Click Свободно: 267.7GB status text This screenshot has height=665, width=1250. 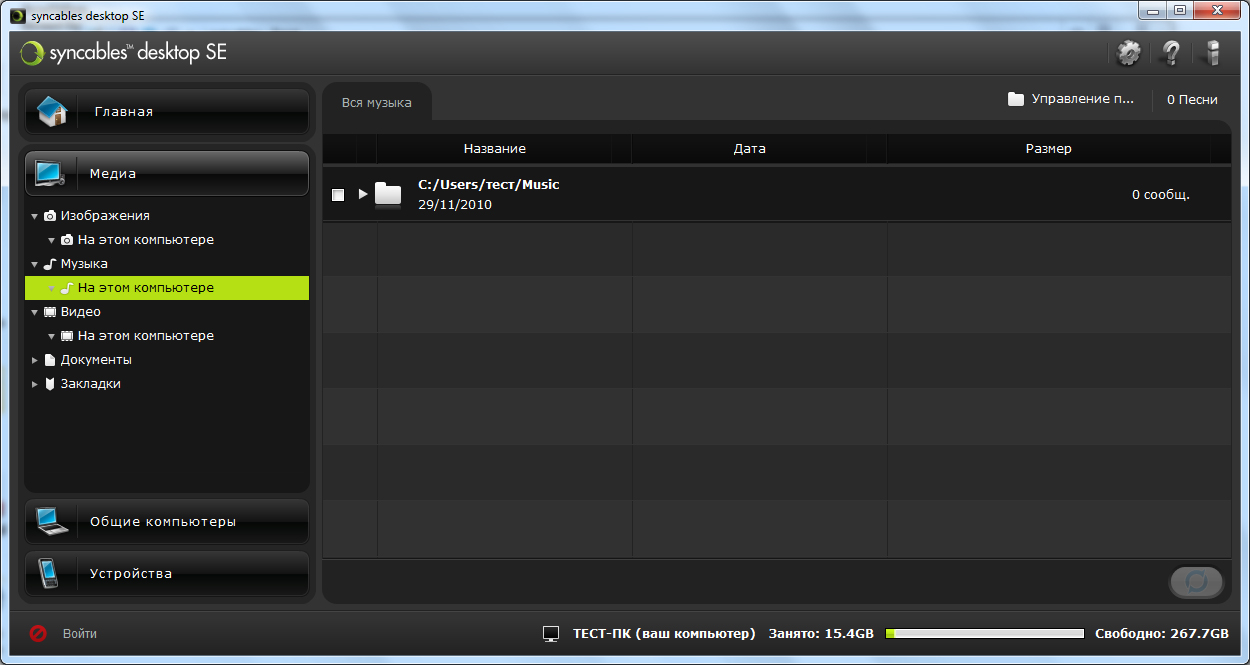pos(1162,634)
